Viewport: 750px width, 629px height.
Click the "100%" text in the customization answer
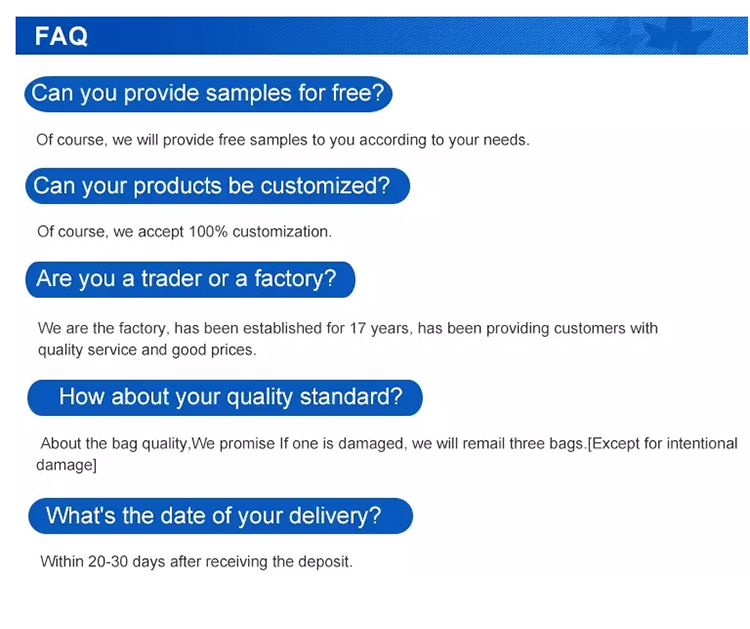(208, 232)
